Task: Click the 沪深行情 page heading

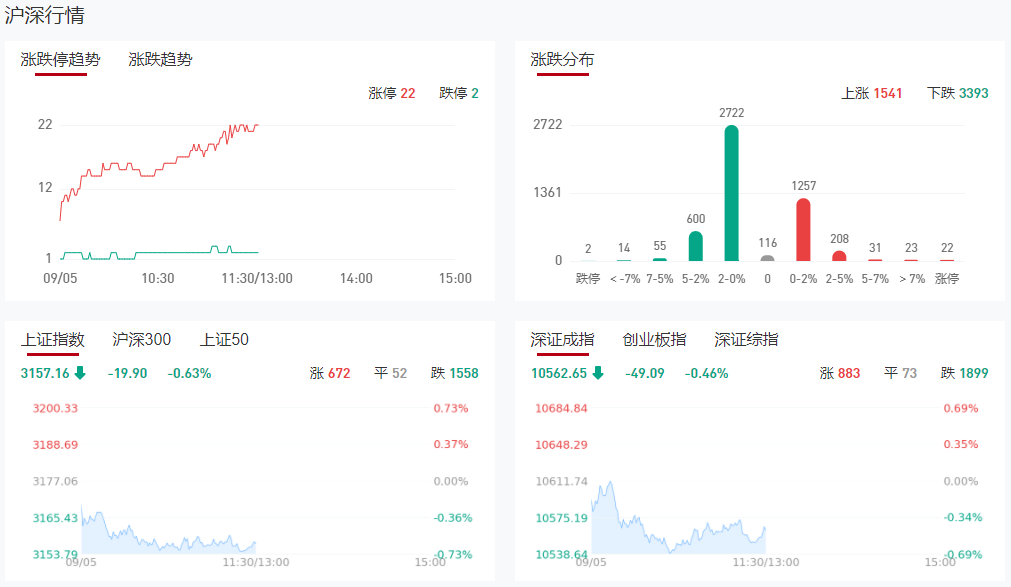Action: (x=44, y=15)
